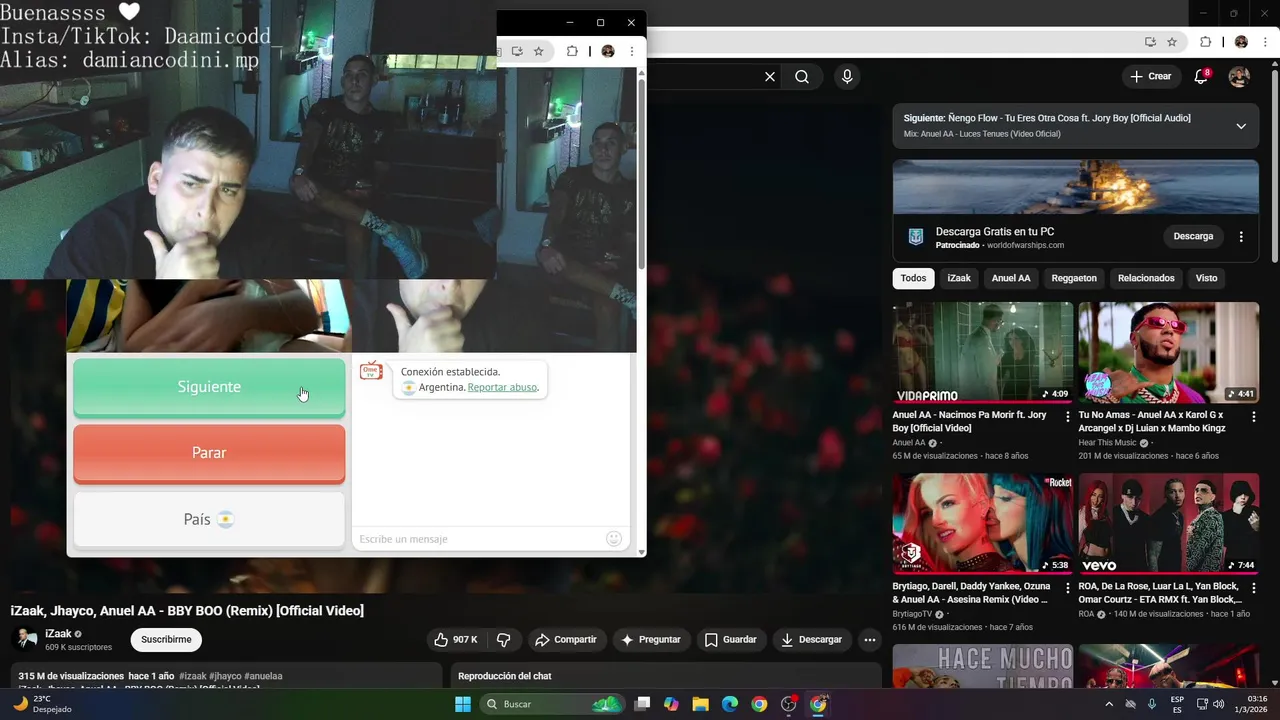Start YouTube voice search with the microphone
The image size is (1280, 720).
[847, 76]
